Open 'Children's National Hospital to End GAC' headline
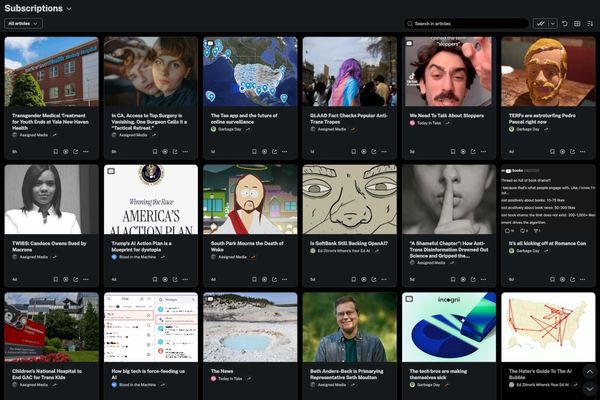 (47, 374)
